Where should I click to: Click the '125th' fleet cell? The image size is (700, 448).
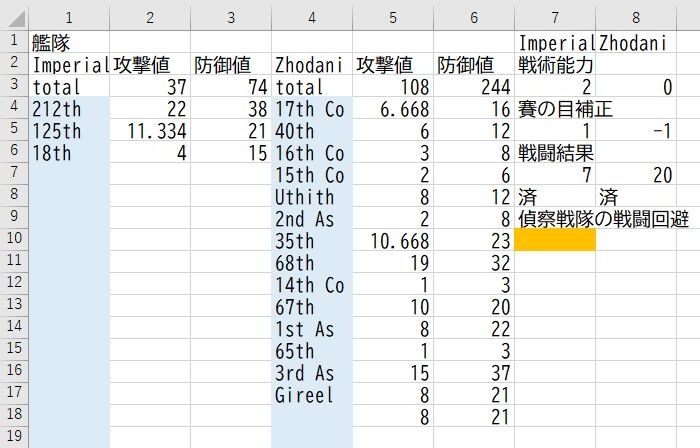point(69,130)
